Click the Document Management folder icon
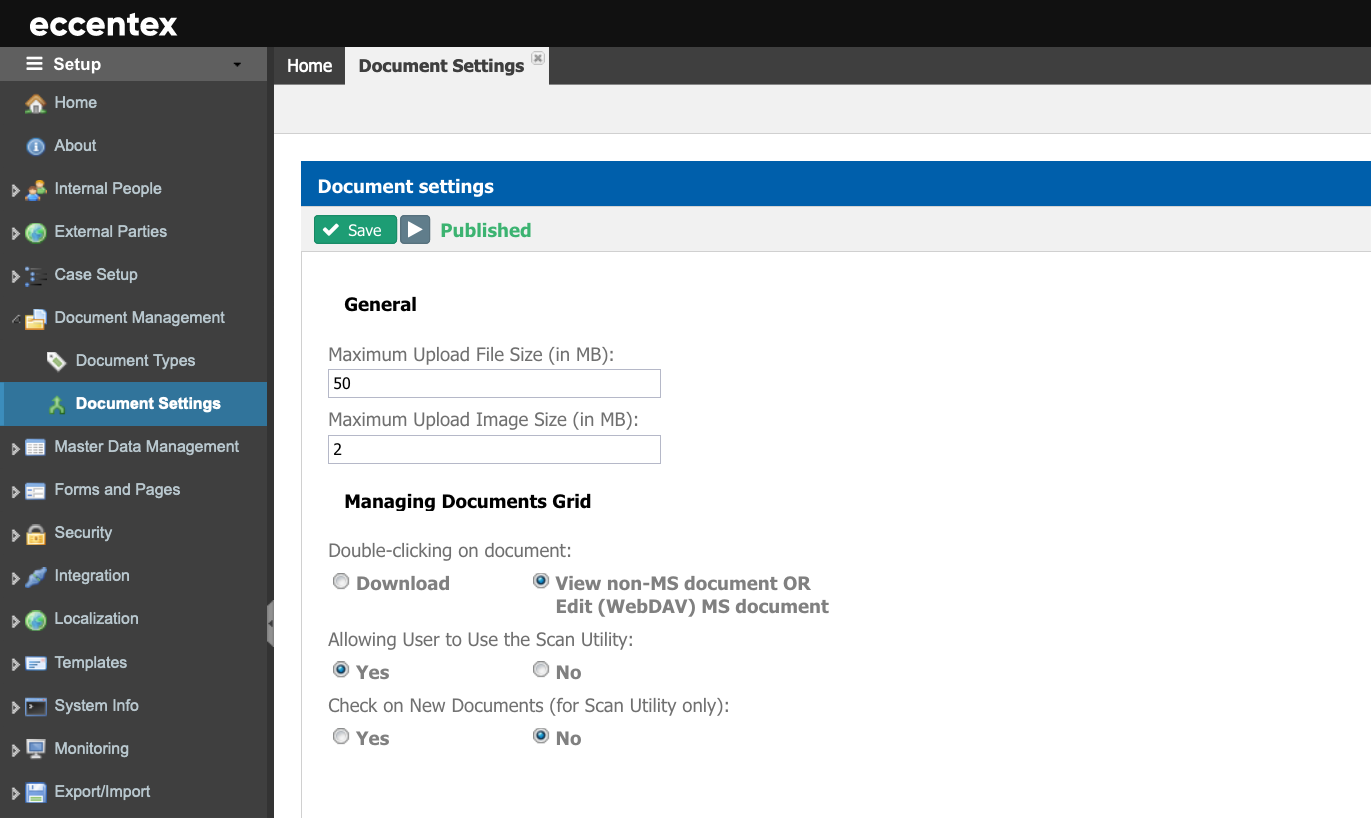This screenshot has height=818, width=1371. click(x=36, y=318)
